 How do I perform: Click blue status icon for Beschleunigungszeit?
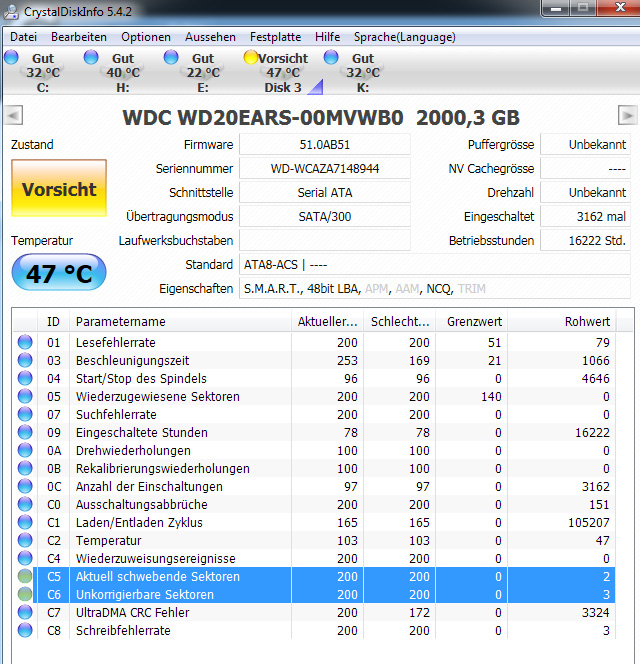point(25,360)
